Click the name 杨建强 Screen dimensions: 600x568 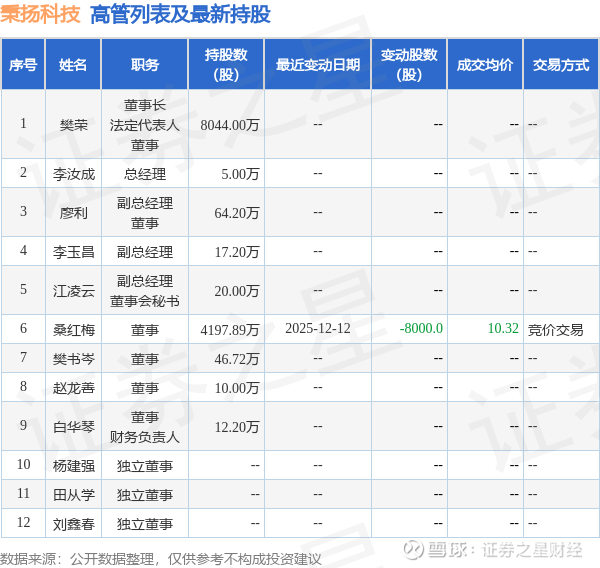[73, 466]
